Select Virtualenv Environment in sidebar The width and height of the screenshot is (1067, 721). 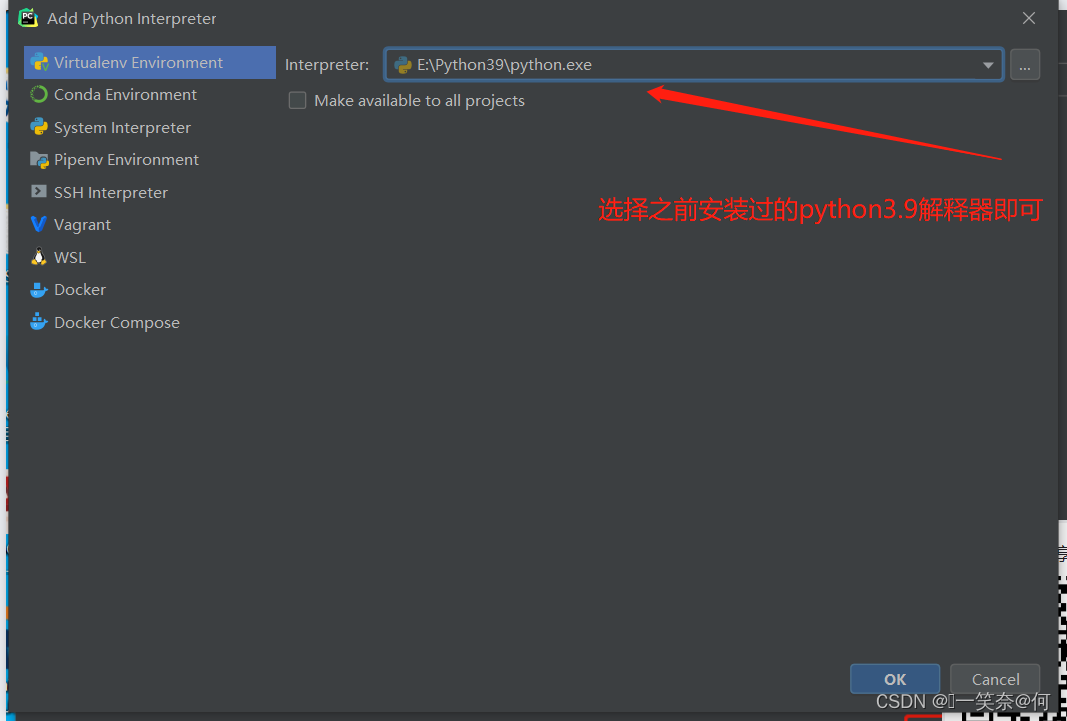(150, 63)
